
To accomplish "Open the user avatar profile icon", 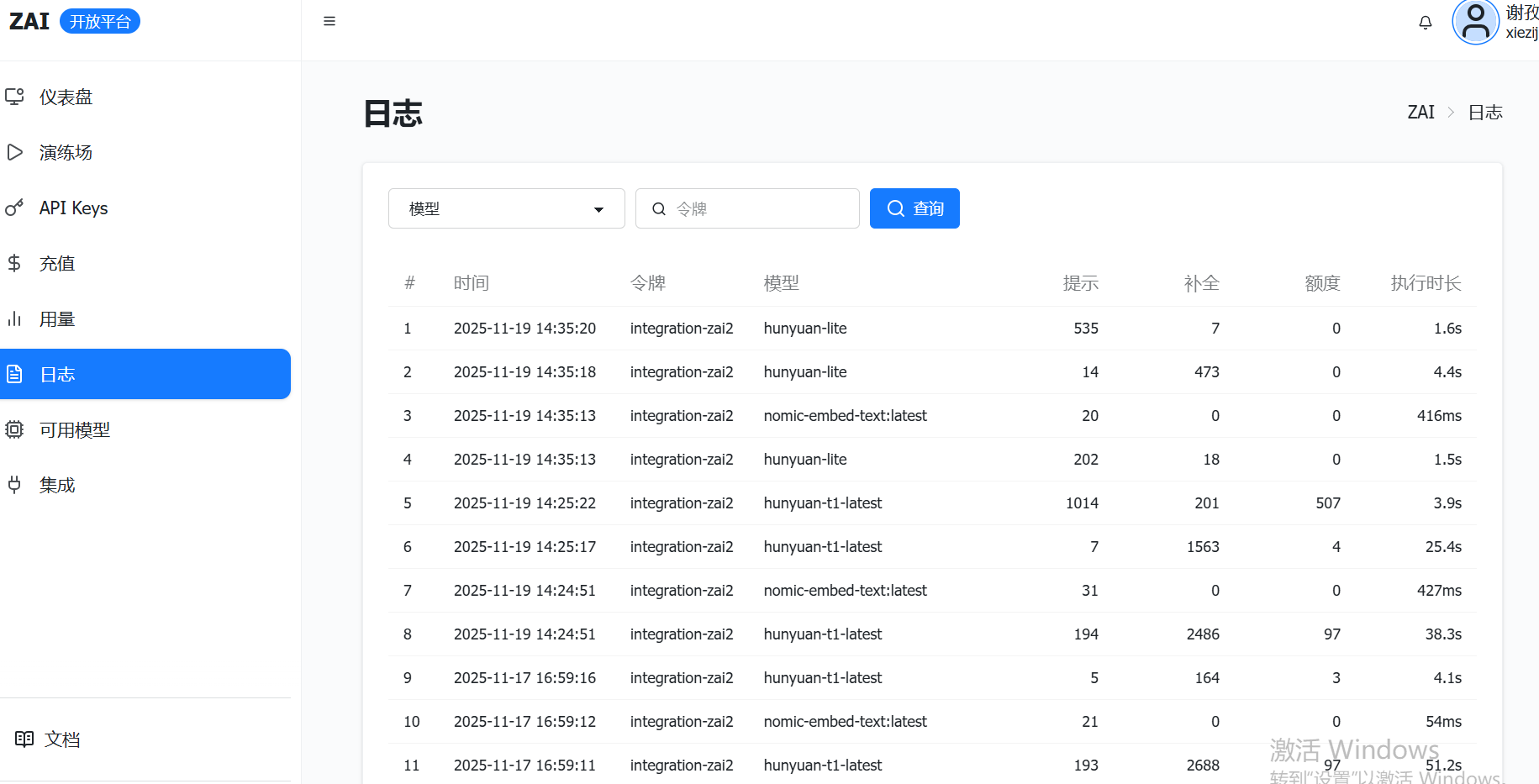I will coord(1475,23).
